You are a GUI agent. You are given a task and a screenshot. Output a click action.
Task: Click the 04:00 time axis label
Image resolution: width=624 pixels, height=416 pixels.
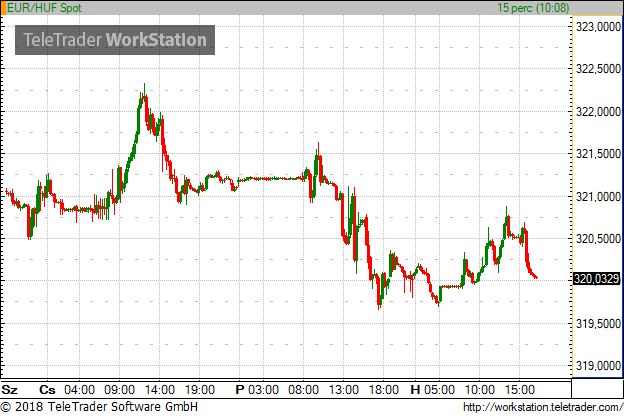click(x=80, y=389)
